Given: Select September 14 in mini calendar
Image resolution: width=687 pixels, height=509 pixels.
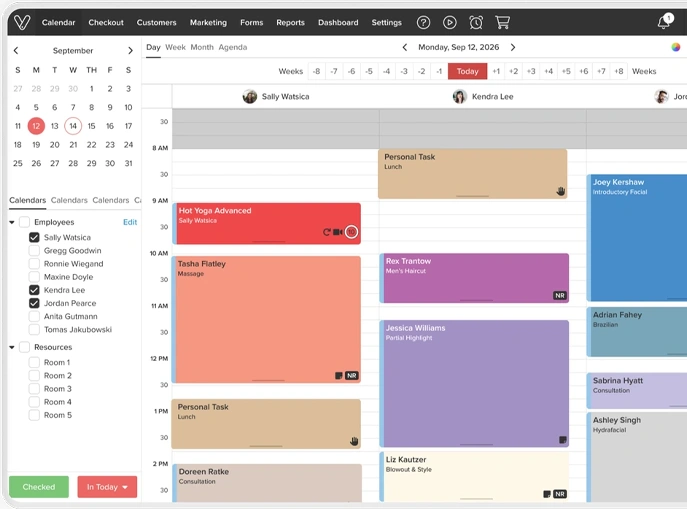Looking at the screenshot, I should 73,126.
